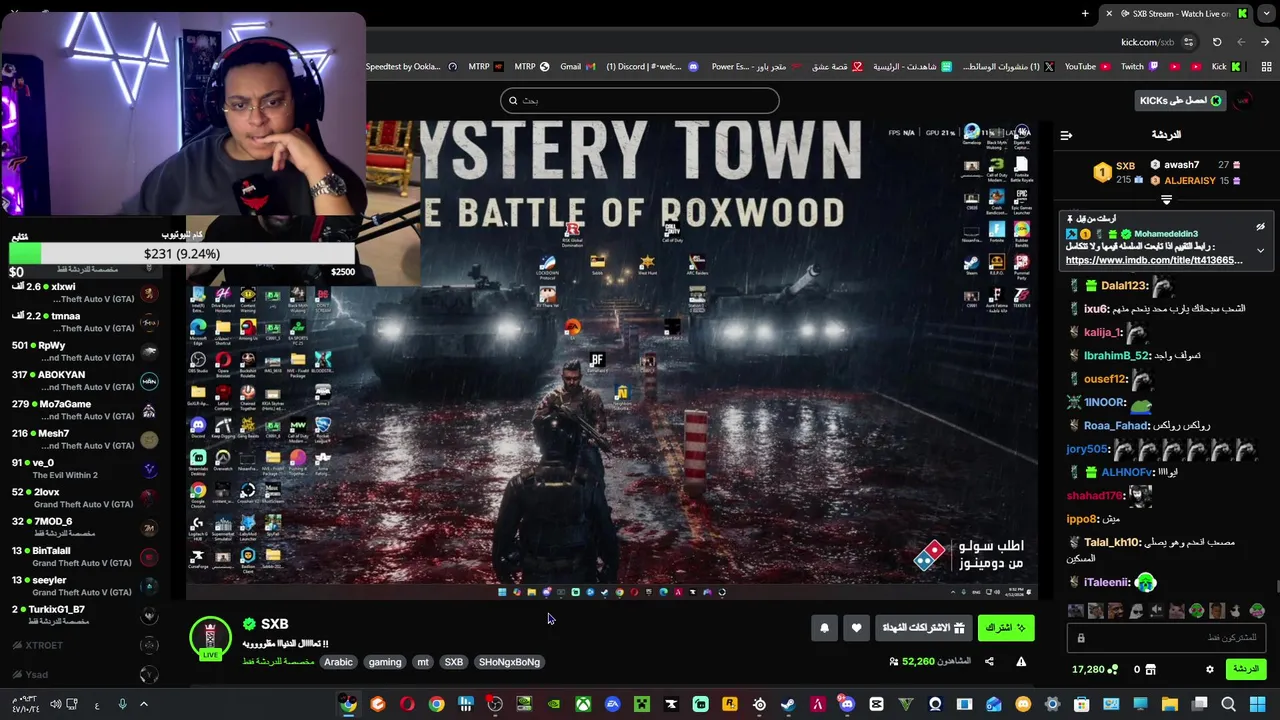This screenshot has height=720, width=1280.
Task: Click the profile avatar in top bar
Action: tap(1243, 100)
